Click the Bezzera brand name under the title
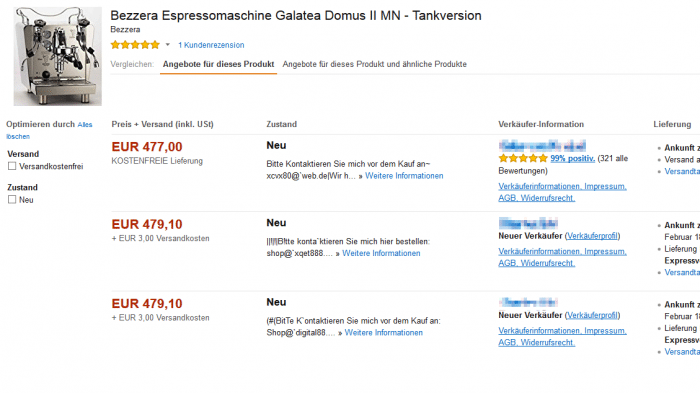 click(125, 29)
